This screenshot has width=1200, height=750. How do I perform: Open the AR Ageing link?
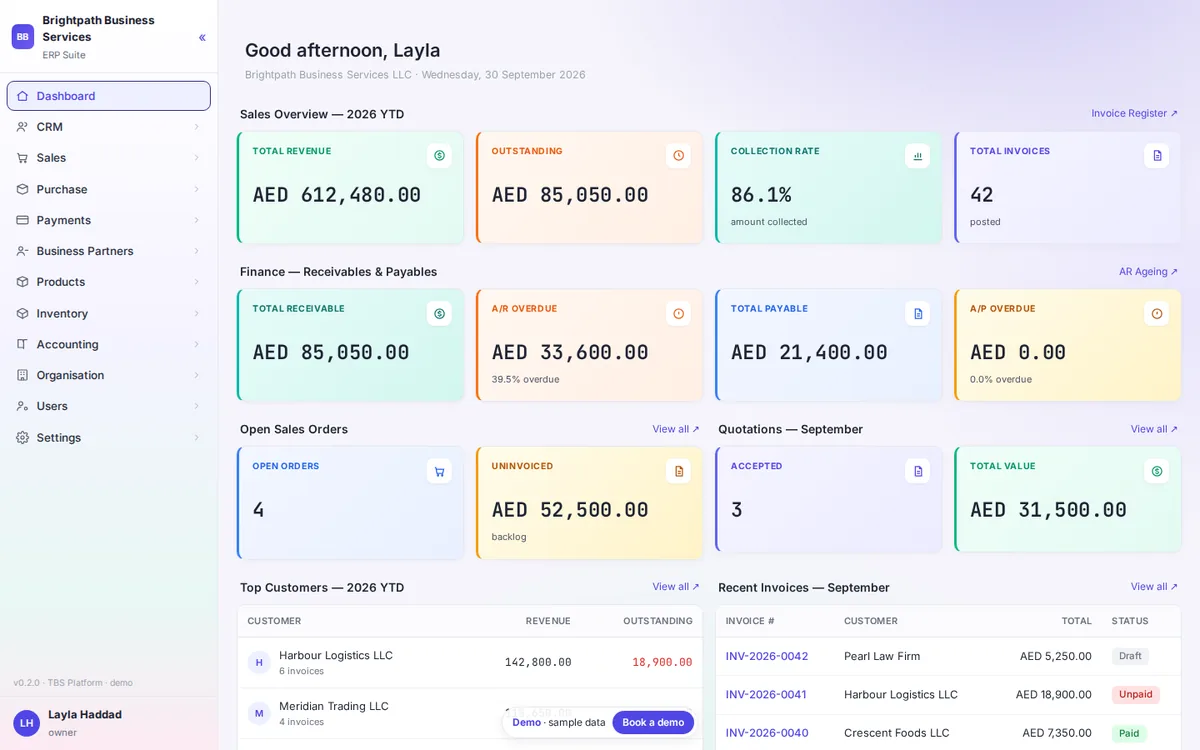tap(1148, 272)
